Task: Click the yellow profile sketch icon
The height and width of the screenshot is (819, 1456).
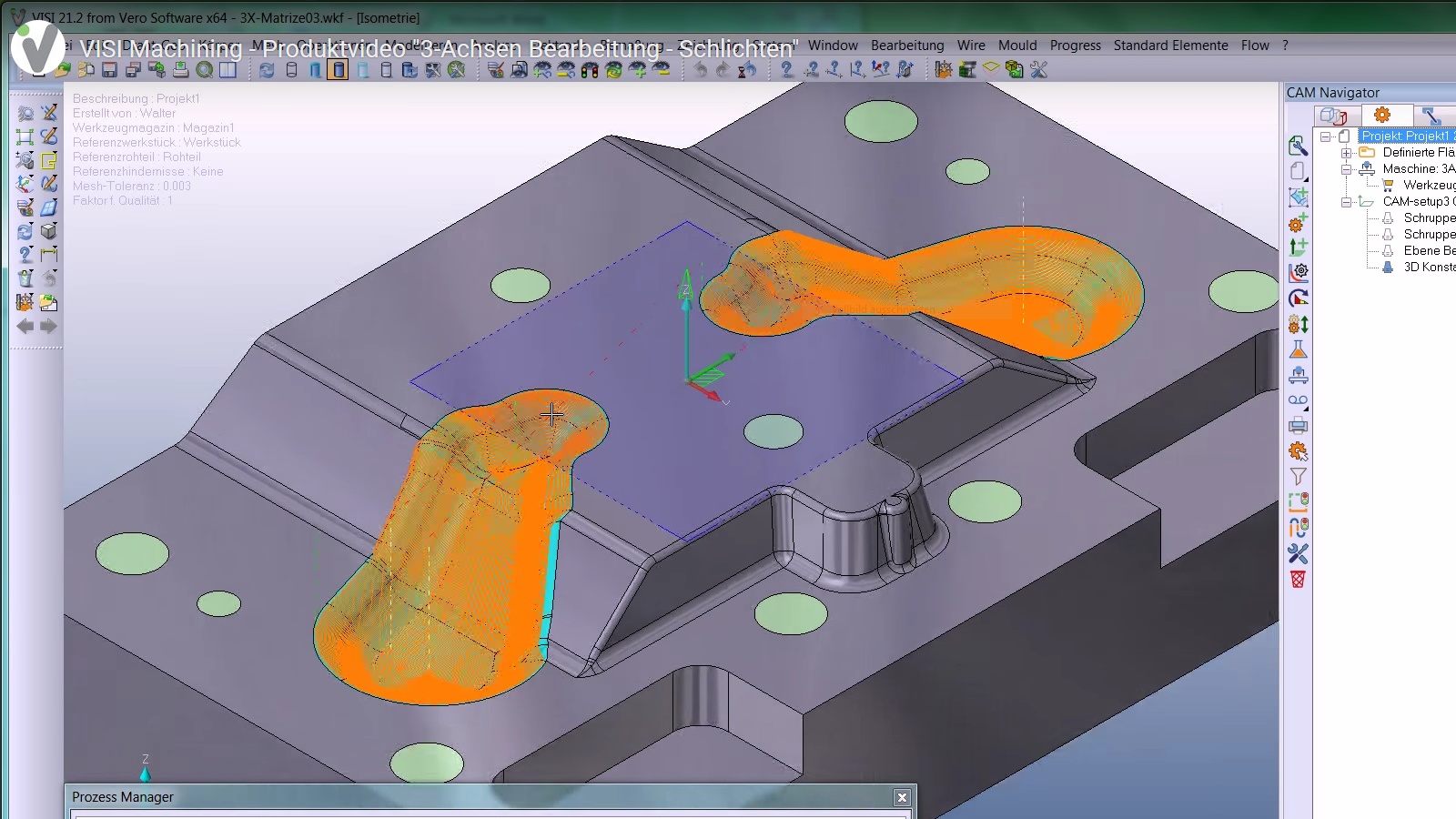Action: (49, 160)
